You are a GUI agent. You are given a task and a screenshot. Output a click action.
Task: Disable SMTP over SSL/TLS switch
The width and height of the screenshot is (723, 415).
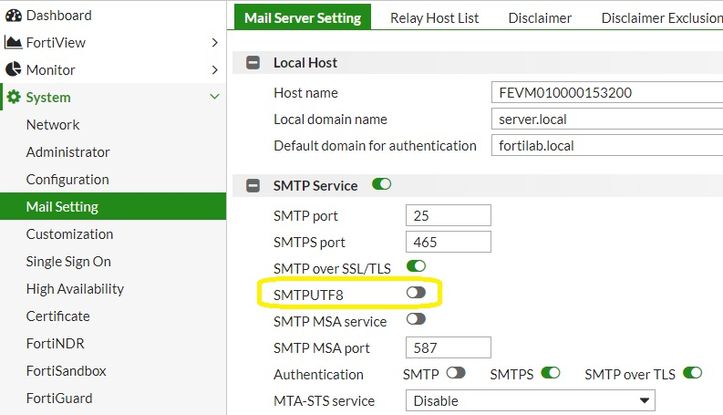[416, 266]
